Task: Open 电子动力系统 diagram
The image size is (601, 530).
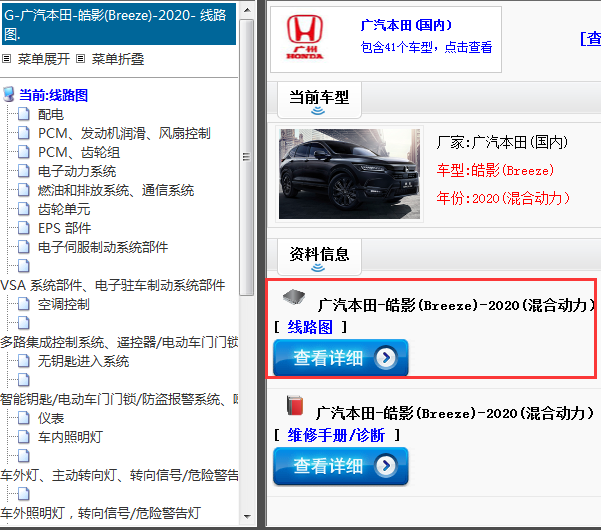Action: tap(77, 171)
